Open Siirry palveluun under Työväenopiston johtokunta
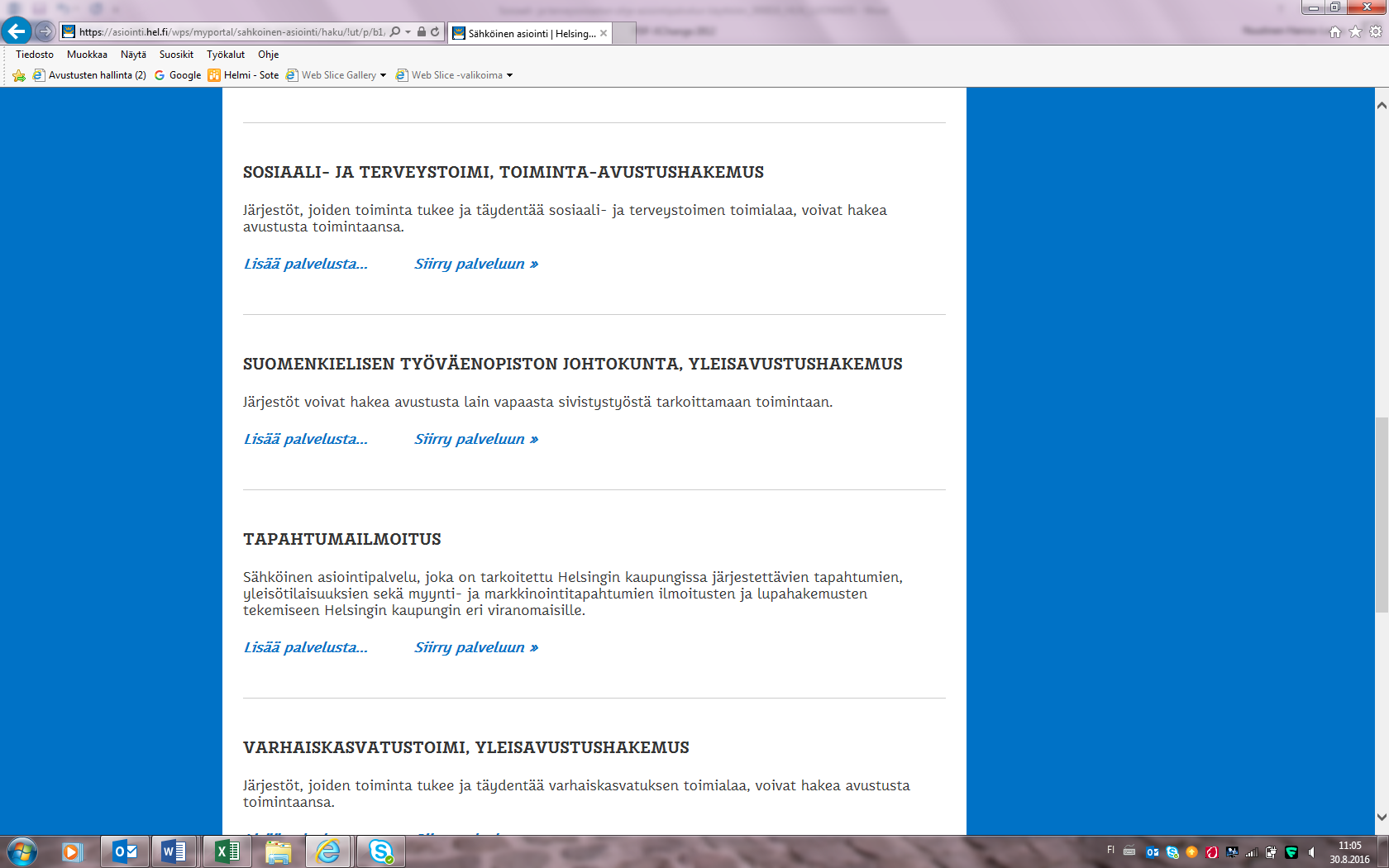 point(476,439)
